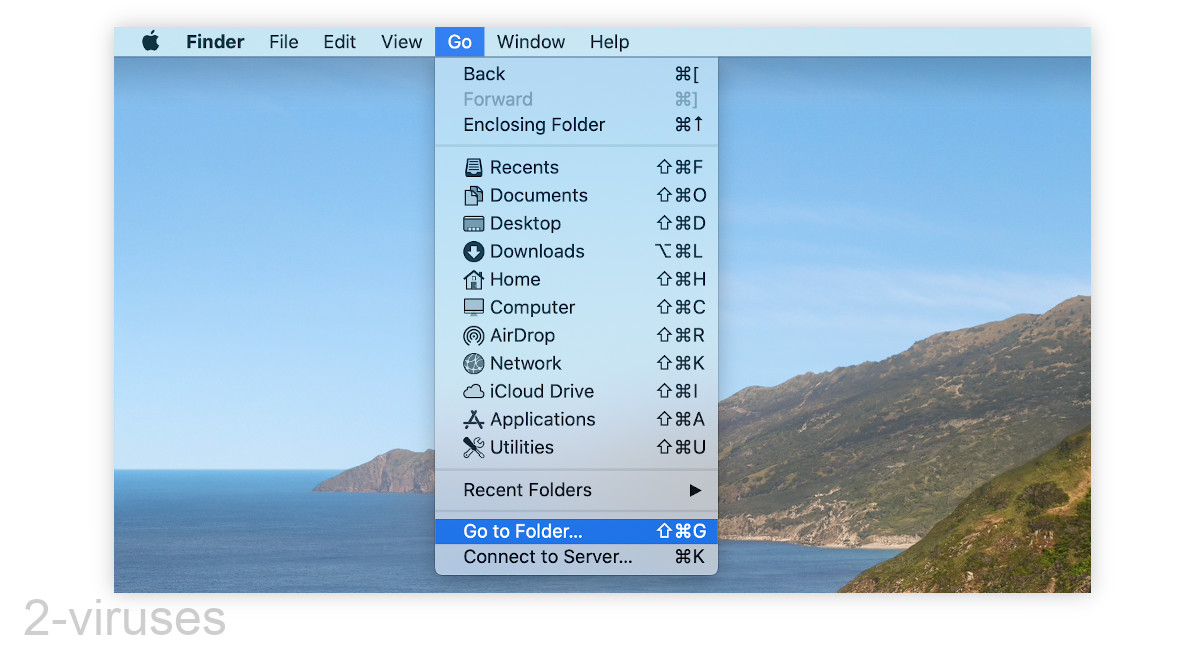Open the Help menu
Viewport: 1200px width, 647px height.
point(609,42)
